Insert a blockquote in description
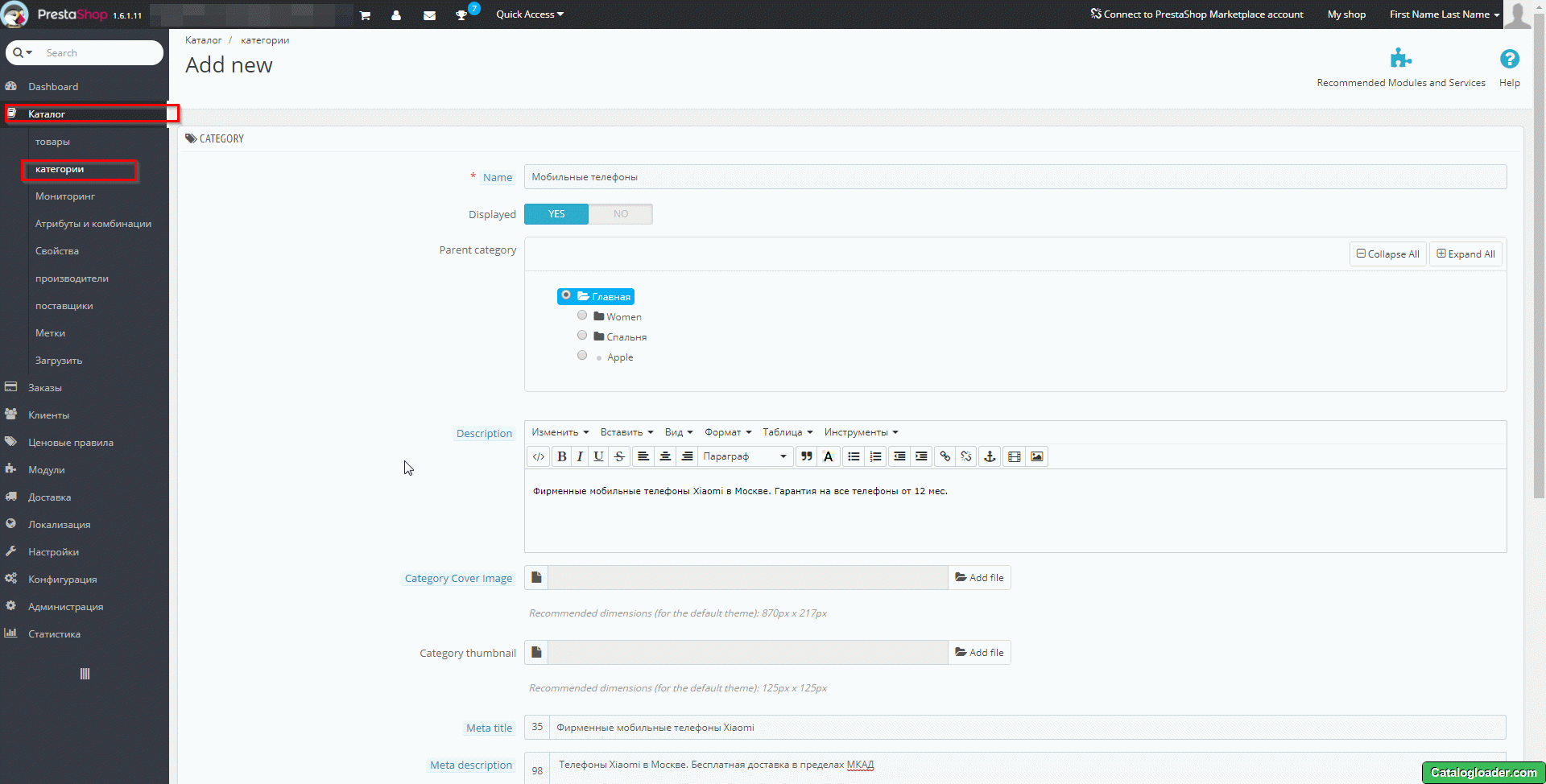The height and width of the screenshot is (784, 1546). tap(807, 456)
